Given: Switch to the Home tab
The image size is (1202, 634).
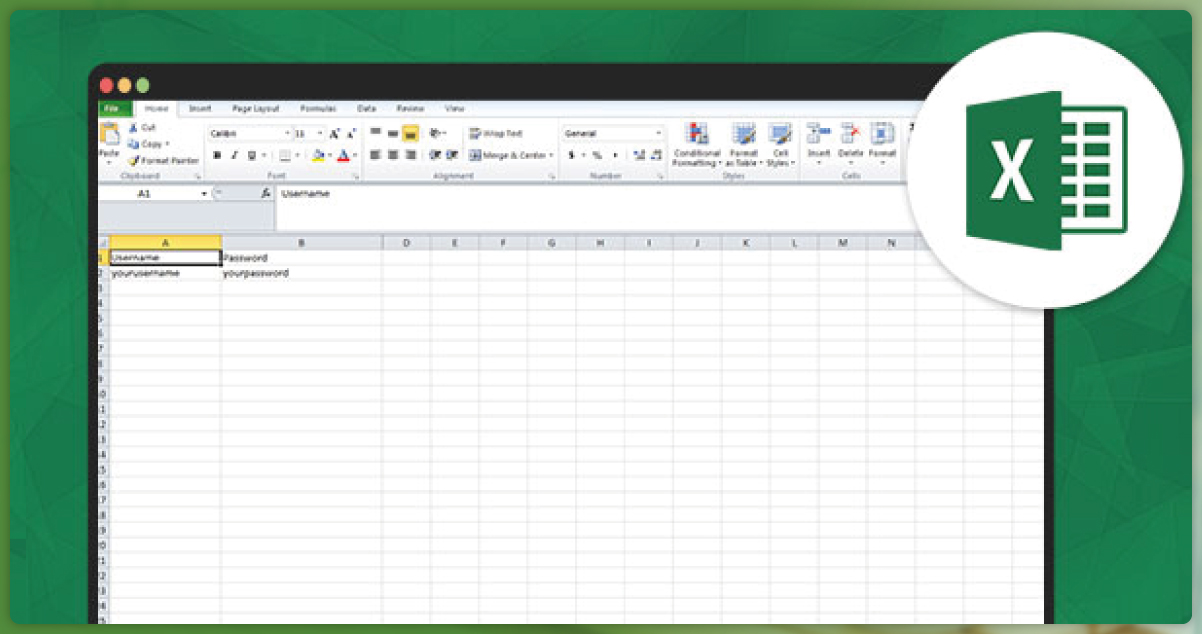Looking at the screenshot, I should (x=155, y=108).
